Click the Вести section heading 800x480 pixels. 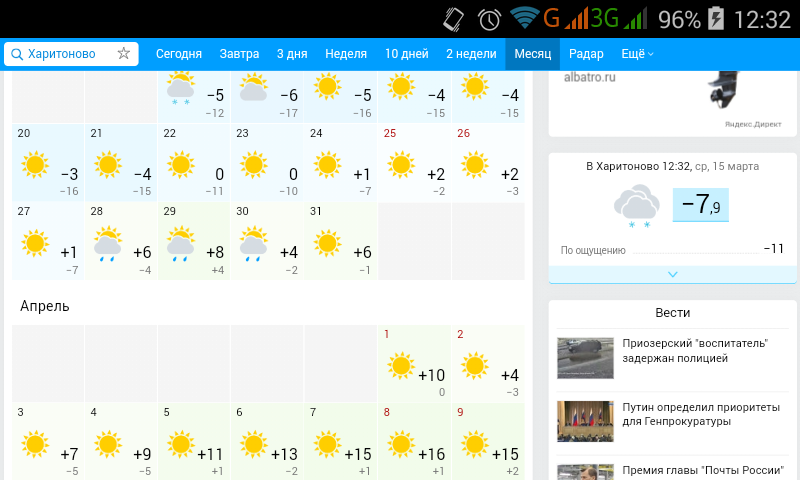(x=672, y=313)
